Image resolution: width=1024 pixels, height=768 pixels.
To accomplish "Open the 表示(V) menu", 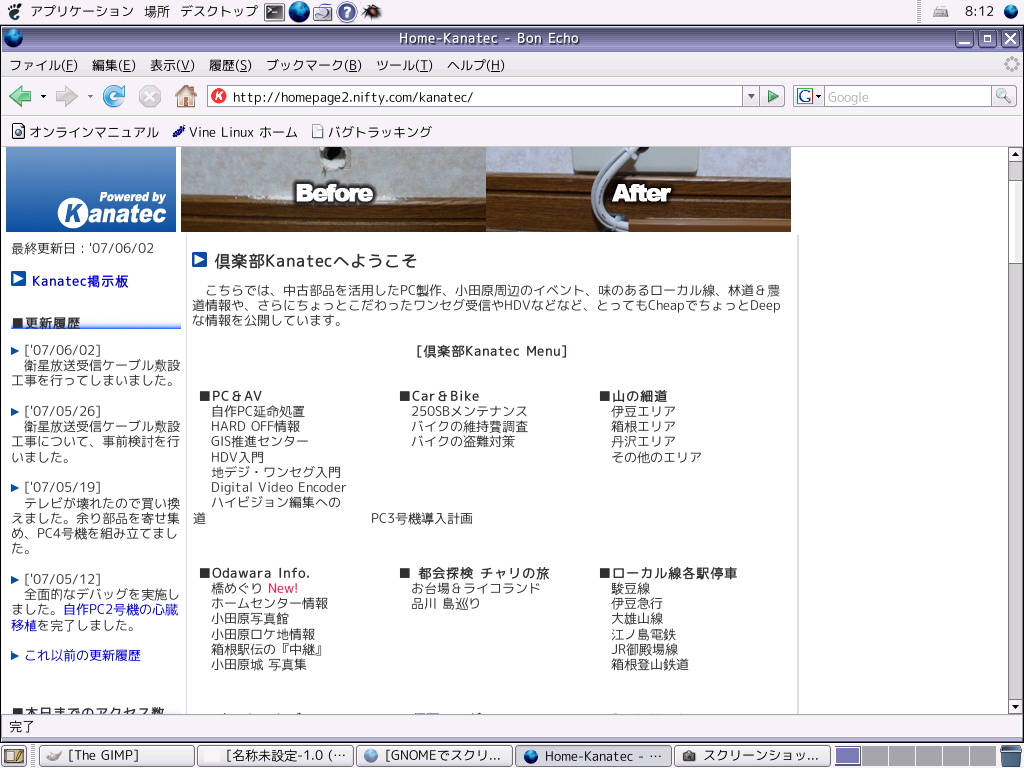I will pos(172,65).
